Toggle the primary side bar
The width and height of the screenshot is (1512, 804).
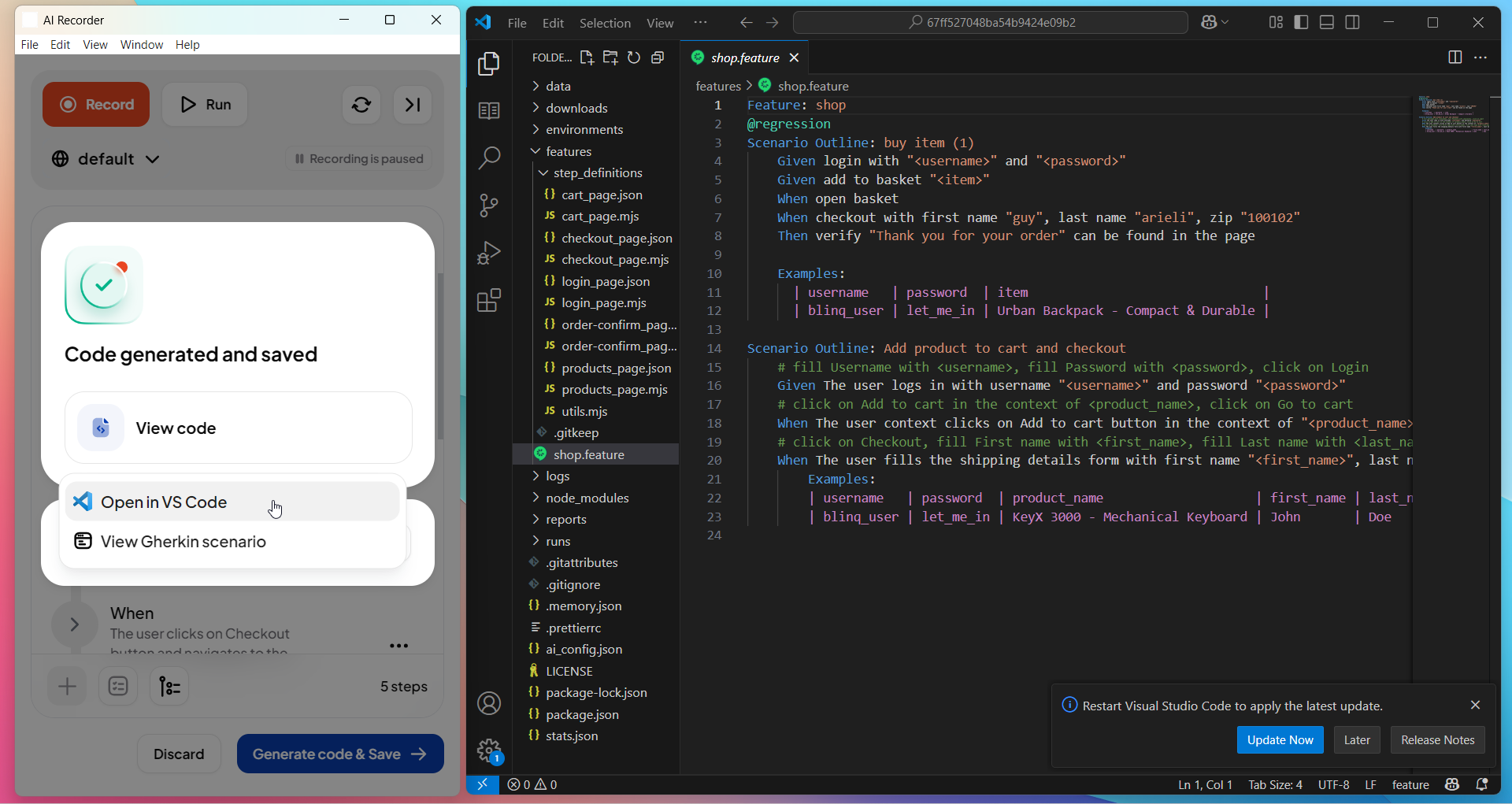click(x=1301, y=22)
